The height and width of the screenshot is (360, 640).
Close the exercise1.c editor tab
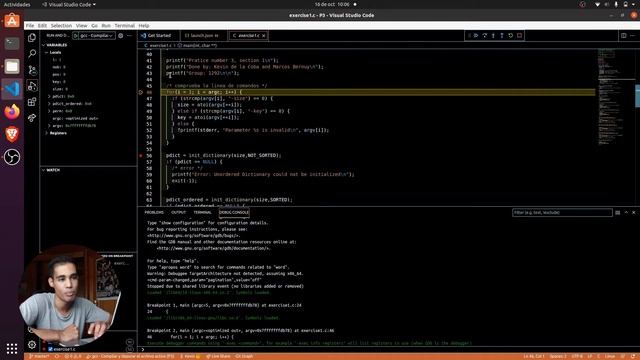(x=264, y=36)
